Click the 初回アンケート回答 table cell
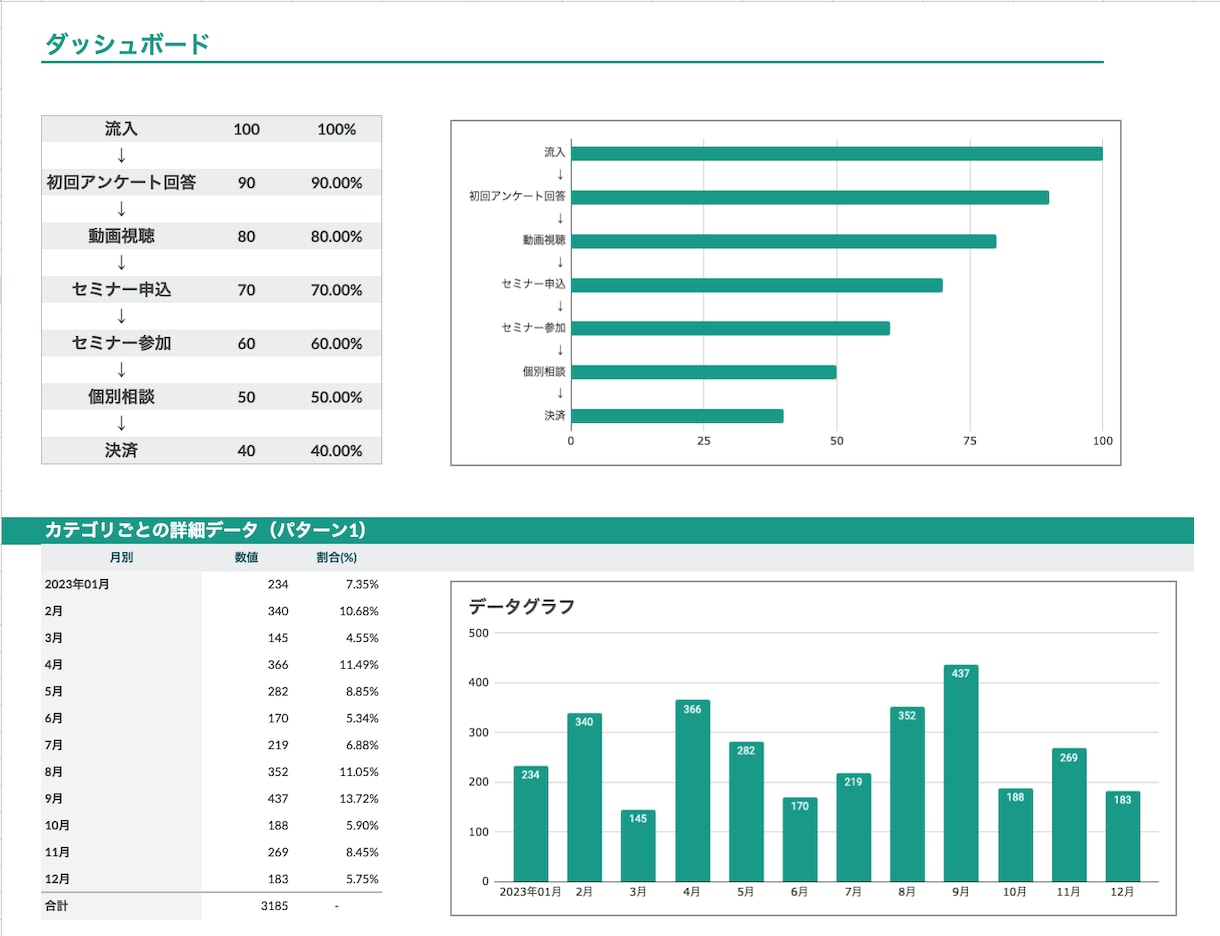1220x936 pixels. point(121,183)
